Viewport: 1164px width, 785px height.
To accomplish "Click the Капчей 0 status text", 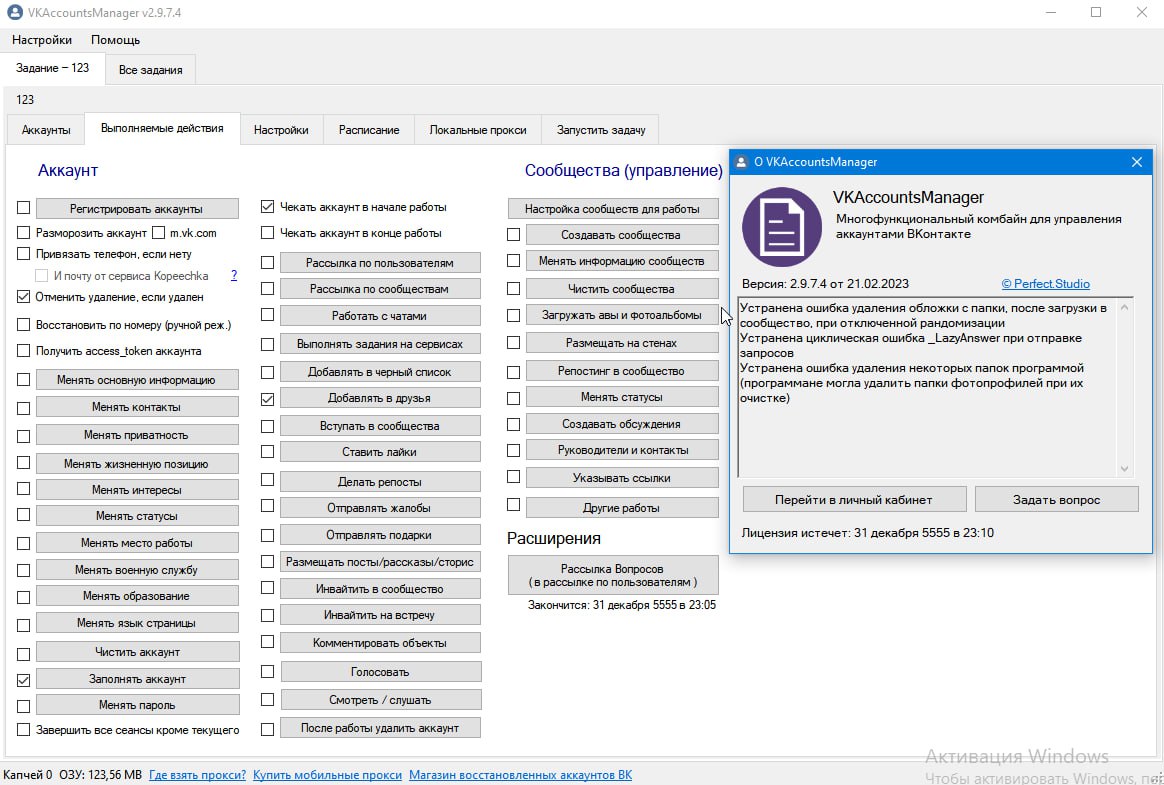I will [28, 775].
